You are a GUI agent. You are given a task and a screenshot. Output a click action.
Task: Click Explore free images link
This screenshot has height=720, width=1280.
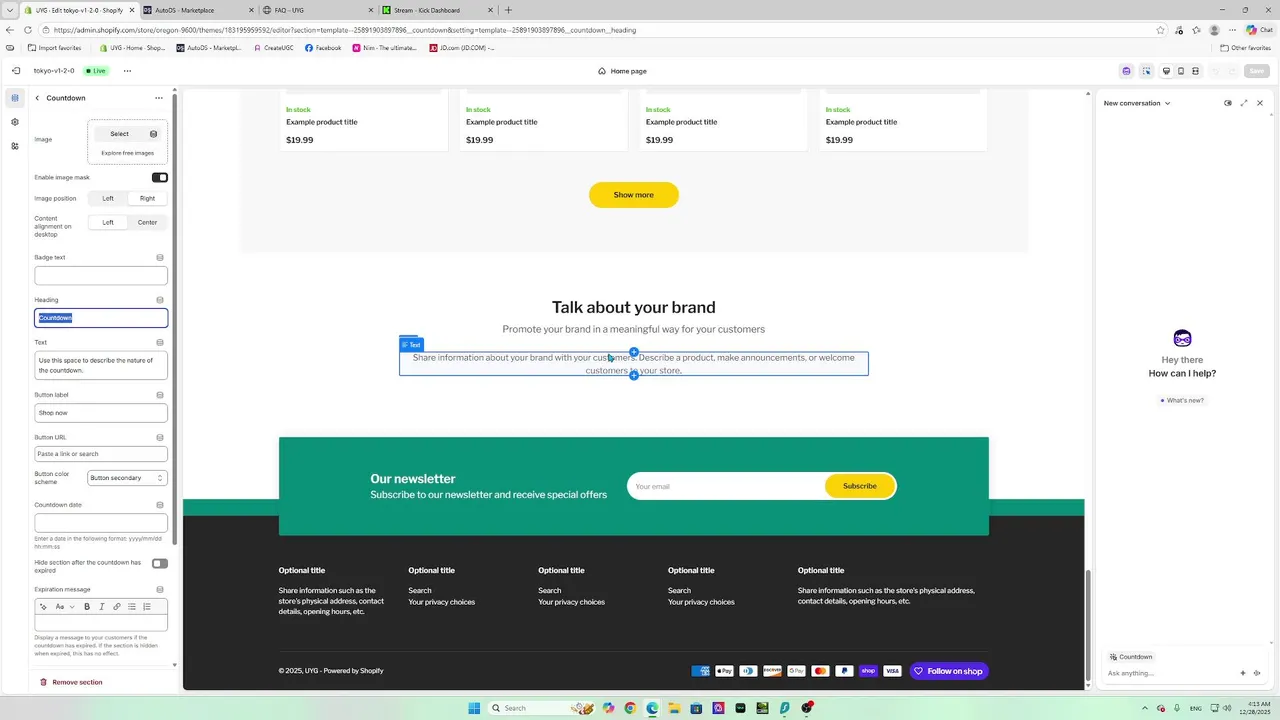(x=127, y=153)
